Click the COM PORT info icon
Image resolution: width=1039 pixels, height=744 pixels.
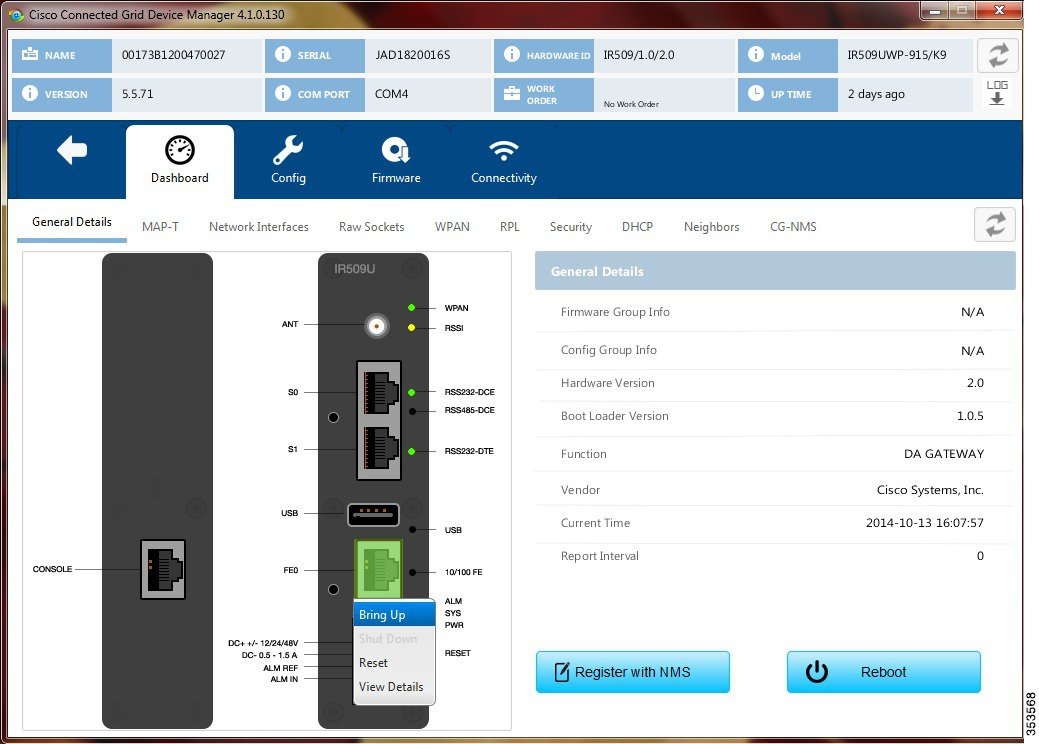(283, 93)
